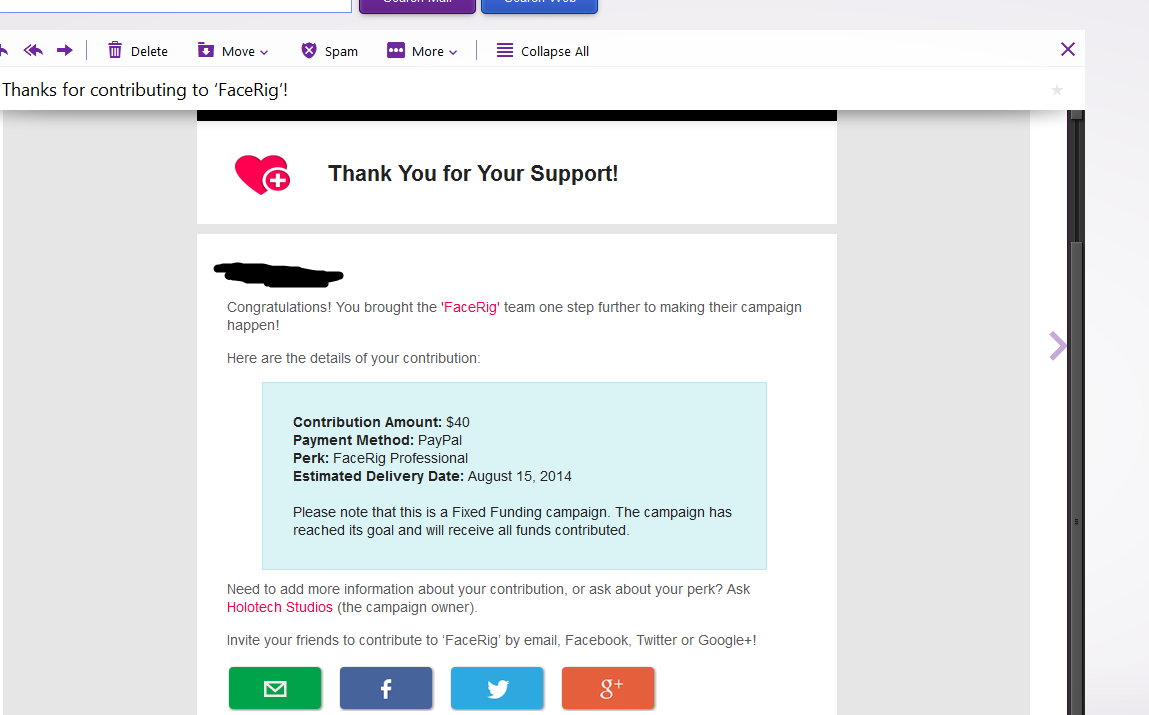Click the forward arrow icon
The width and height of the screenshot is (1149, 715).
tap(64, 51)
